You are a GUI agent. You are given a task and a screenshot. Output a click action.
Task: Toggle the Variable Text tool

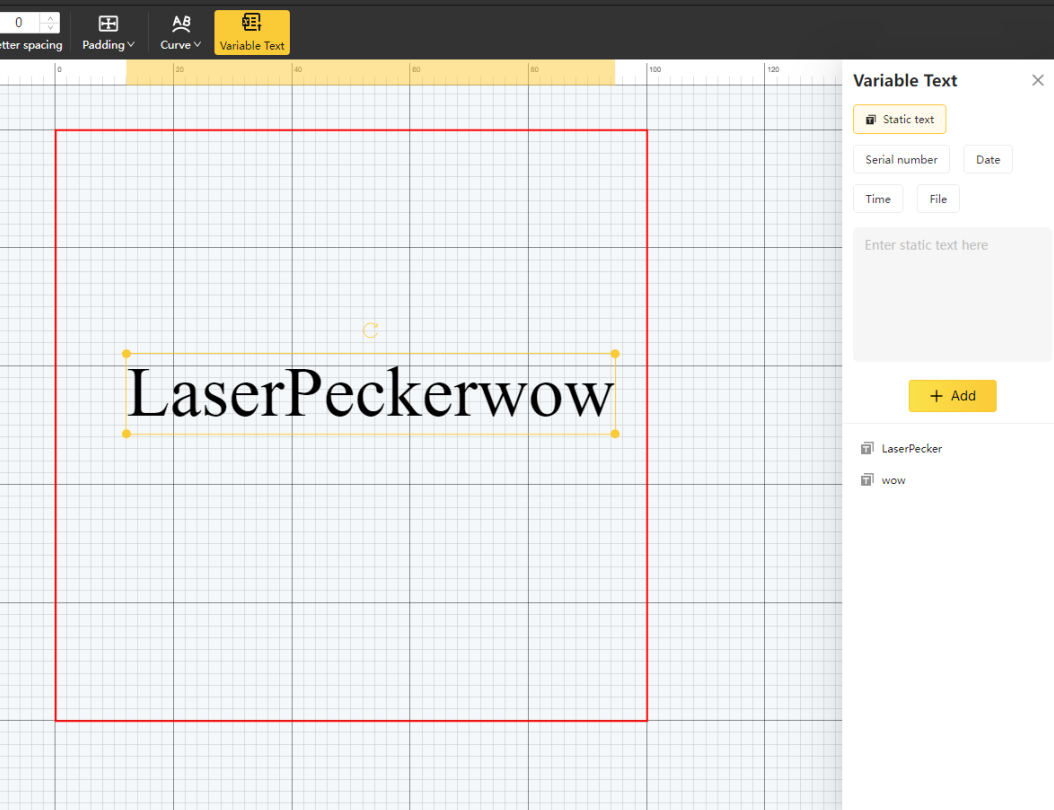click(x=252, y=32)
